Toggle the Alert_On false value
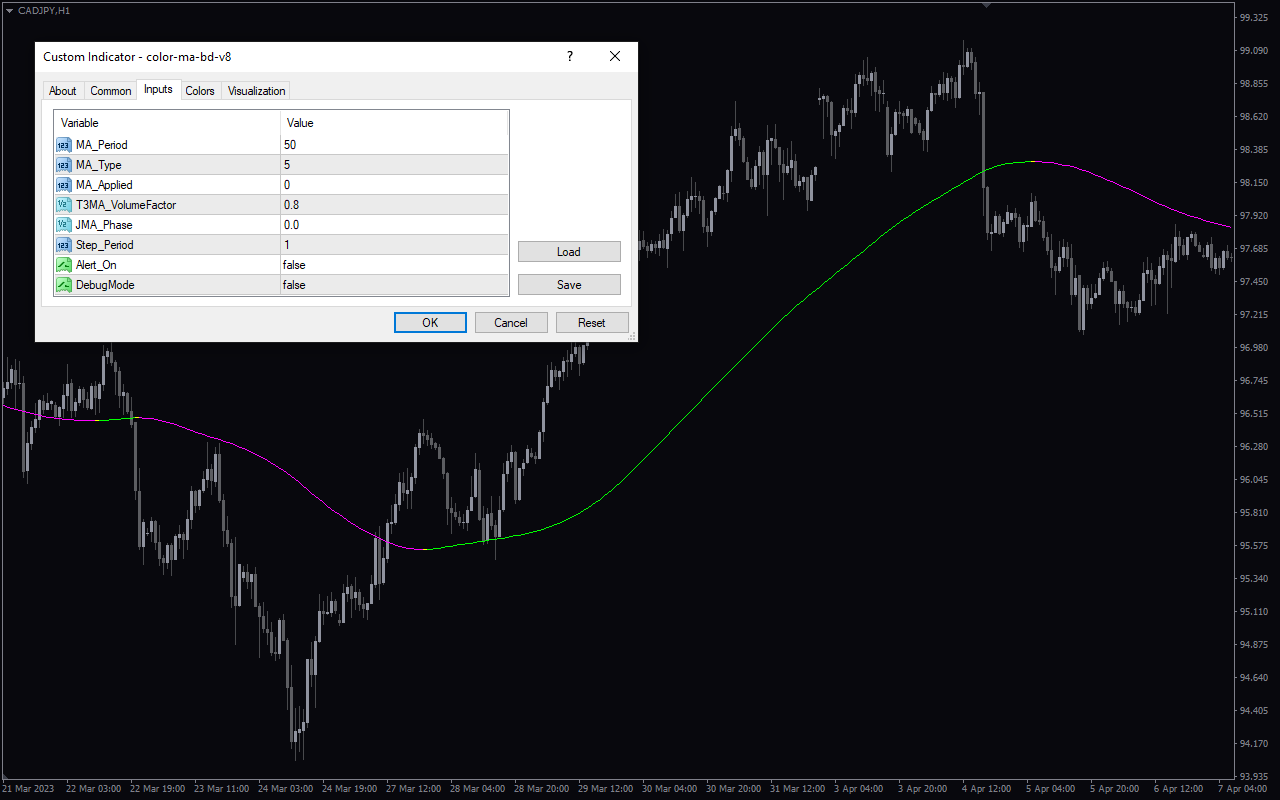This screenshot has width=1280, height=800. point(394,265)
